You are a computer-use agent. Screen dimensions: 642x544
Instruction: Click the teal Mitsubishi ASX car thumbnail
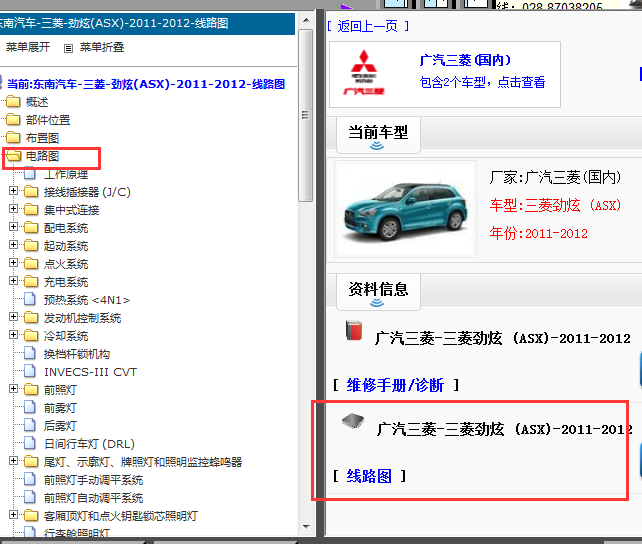[405, 209]
